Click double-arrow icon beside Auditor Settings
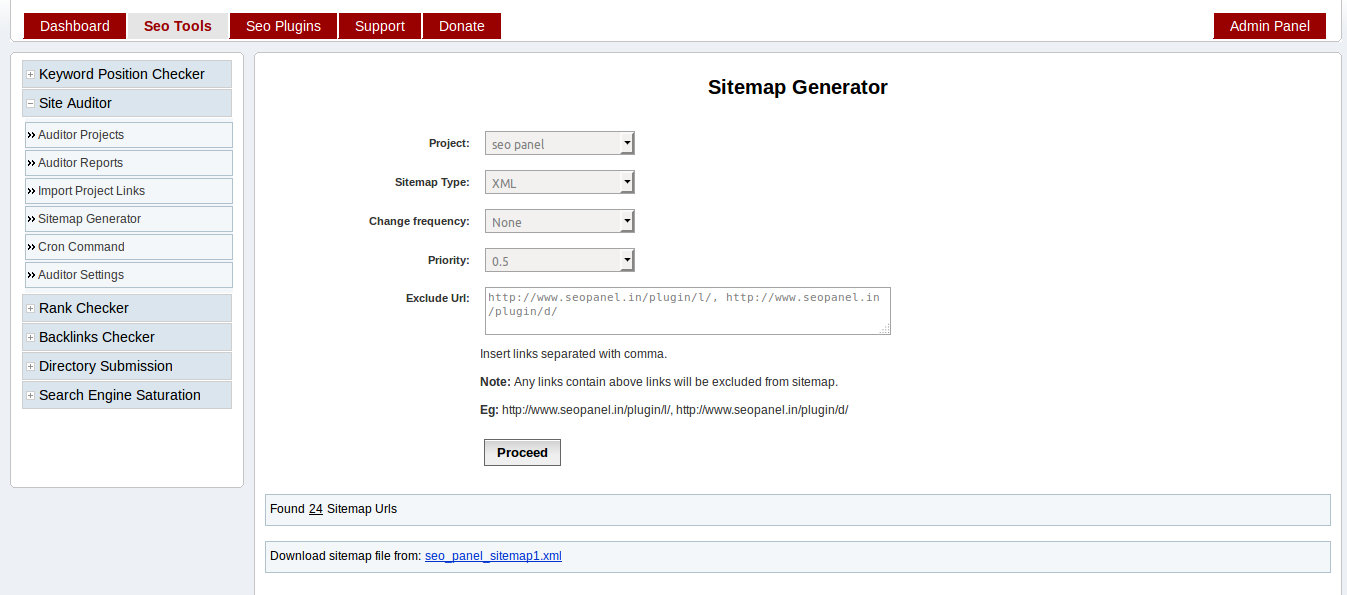The image size is (1347, 595). [x=31, y=275]
